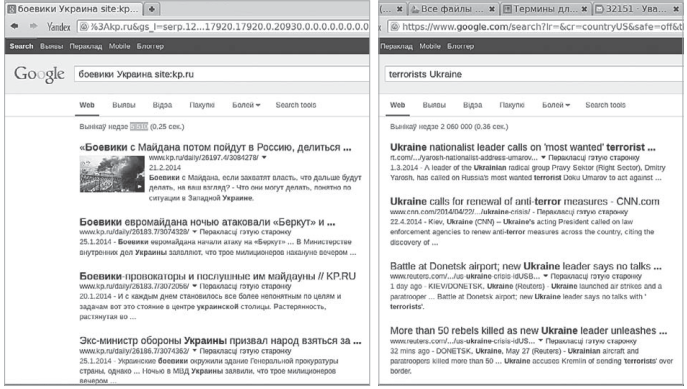The height and width of the screenshot is (389, 687).
Task: Select the 'Відэа' tab in right results
Action: tap(473, 105)
